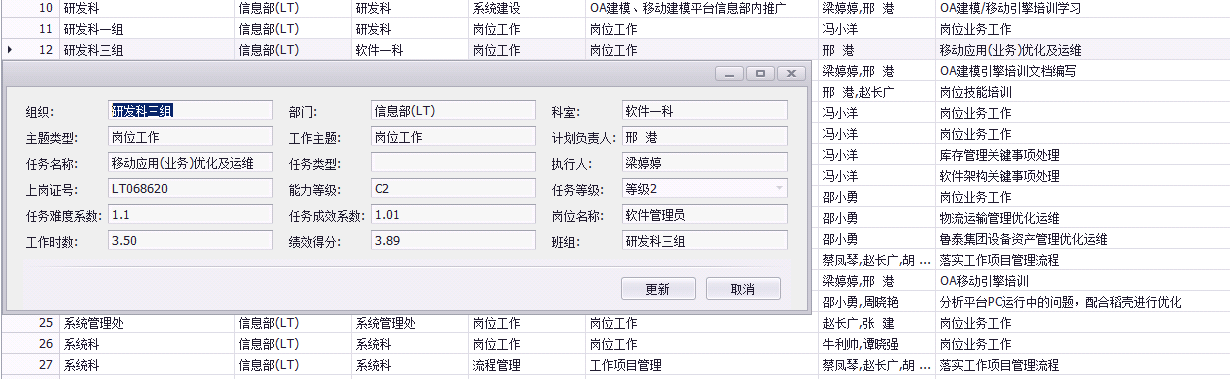Click the 更新 button
Screen dimensions: 1230x379
point(657,289)
